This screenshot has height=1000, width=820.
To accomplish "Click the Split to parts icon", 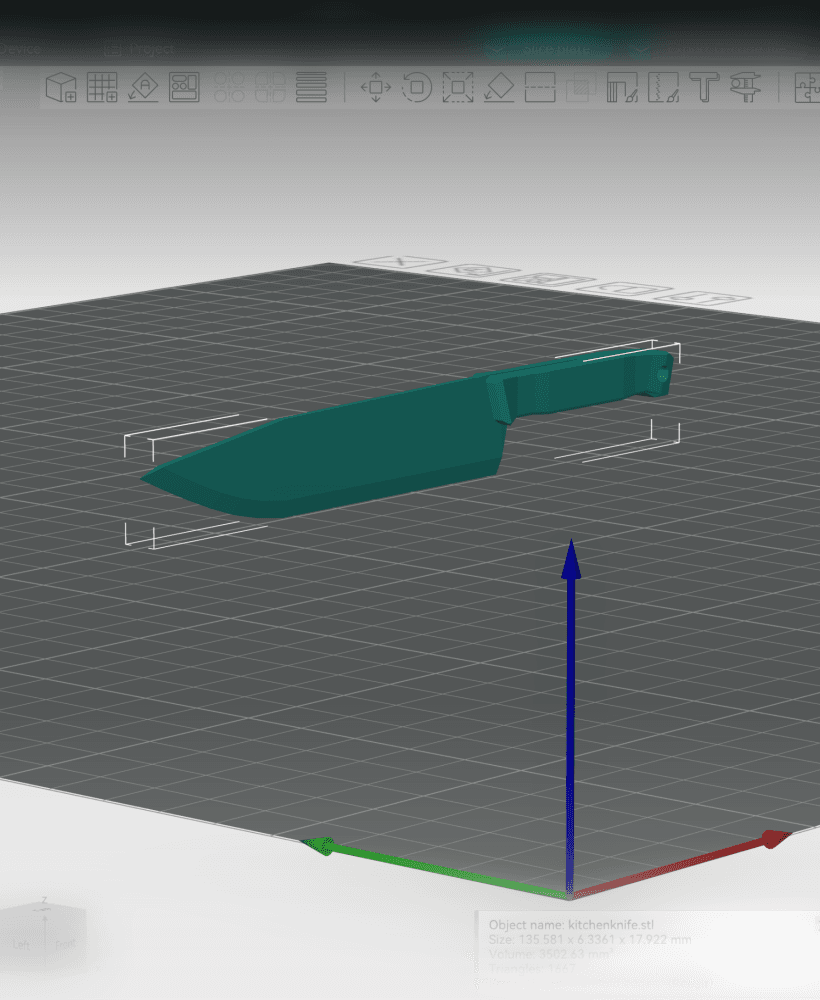I will click(x=270, y=87).
